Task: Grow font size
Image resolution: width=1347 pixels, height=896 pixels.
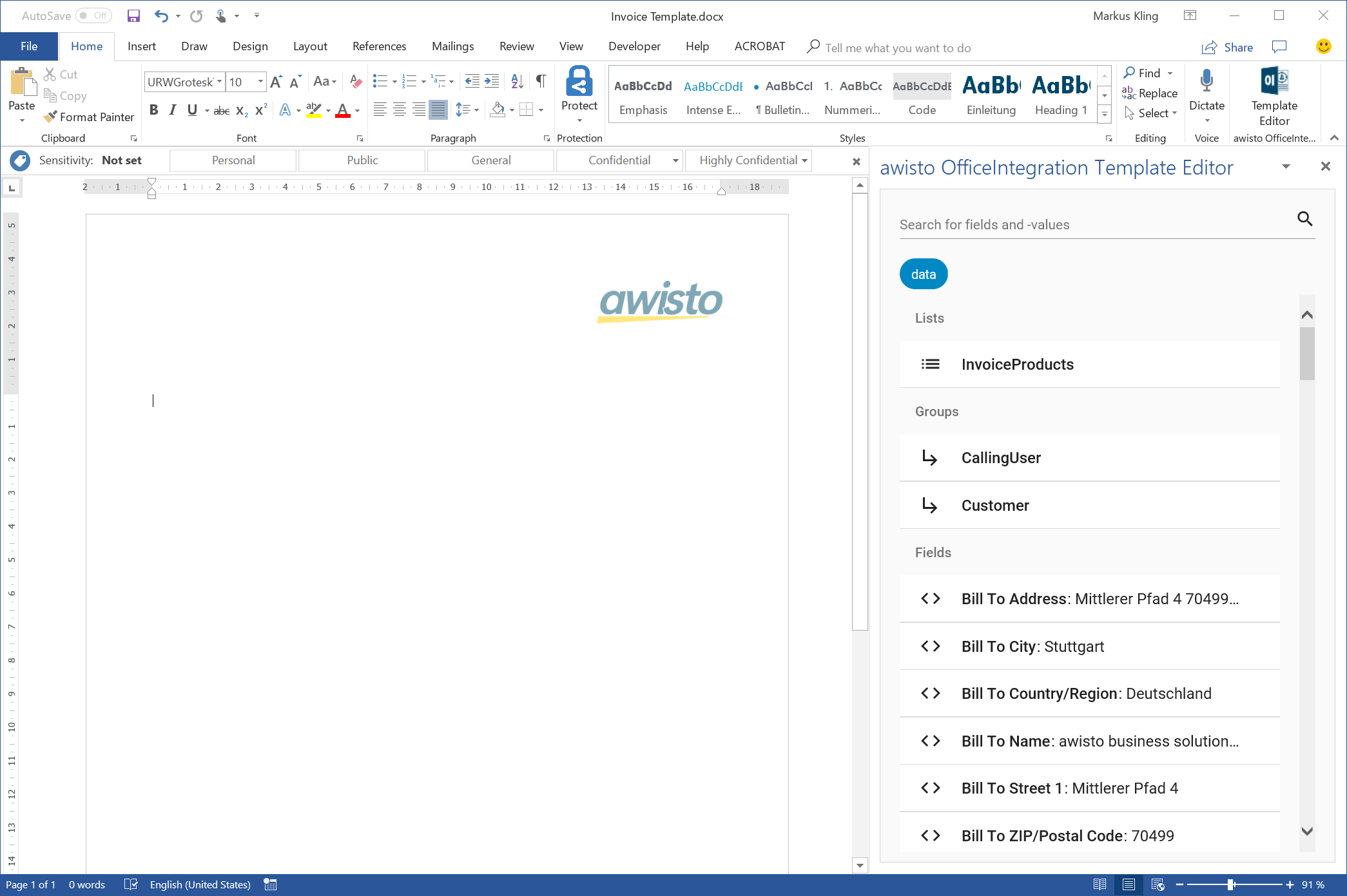Action: 276,82
